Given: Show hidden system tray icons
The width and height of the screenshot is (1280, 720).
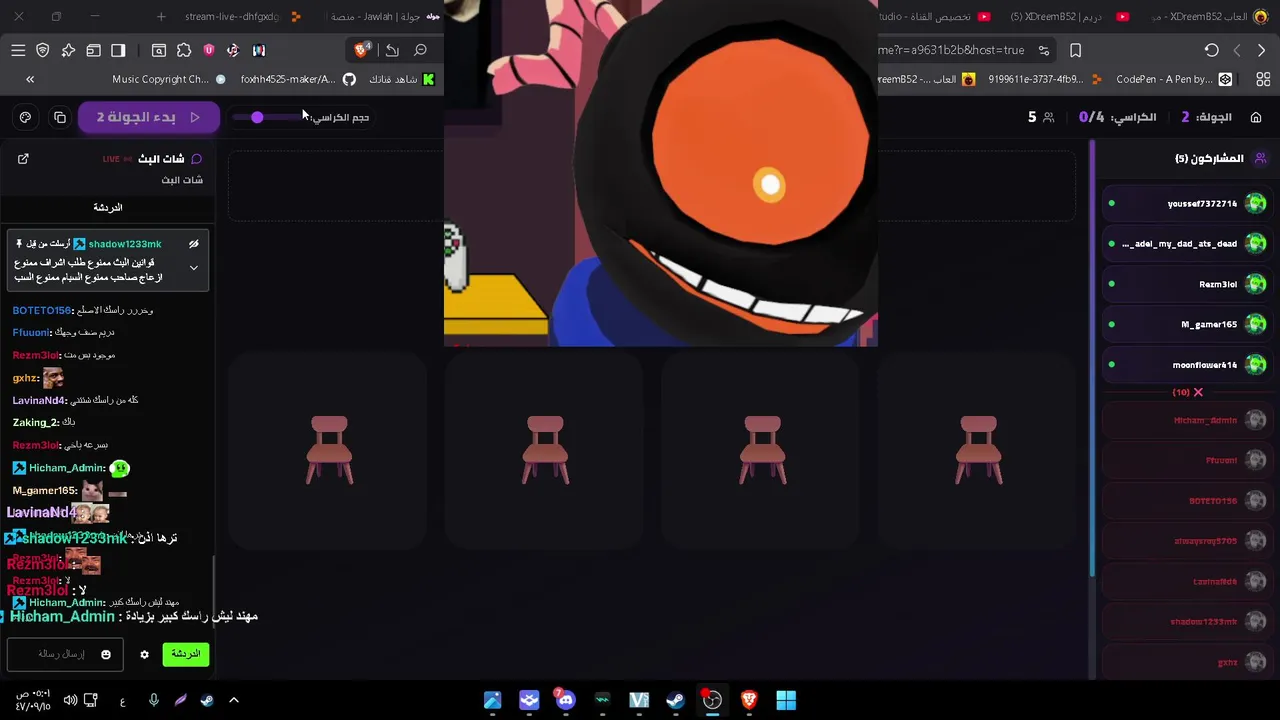Looking at the screenshot, I should click(x=234, y=700).
